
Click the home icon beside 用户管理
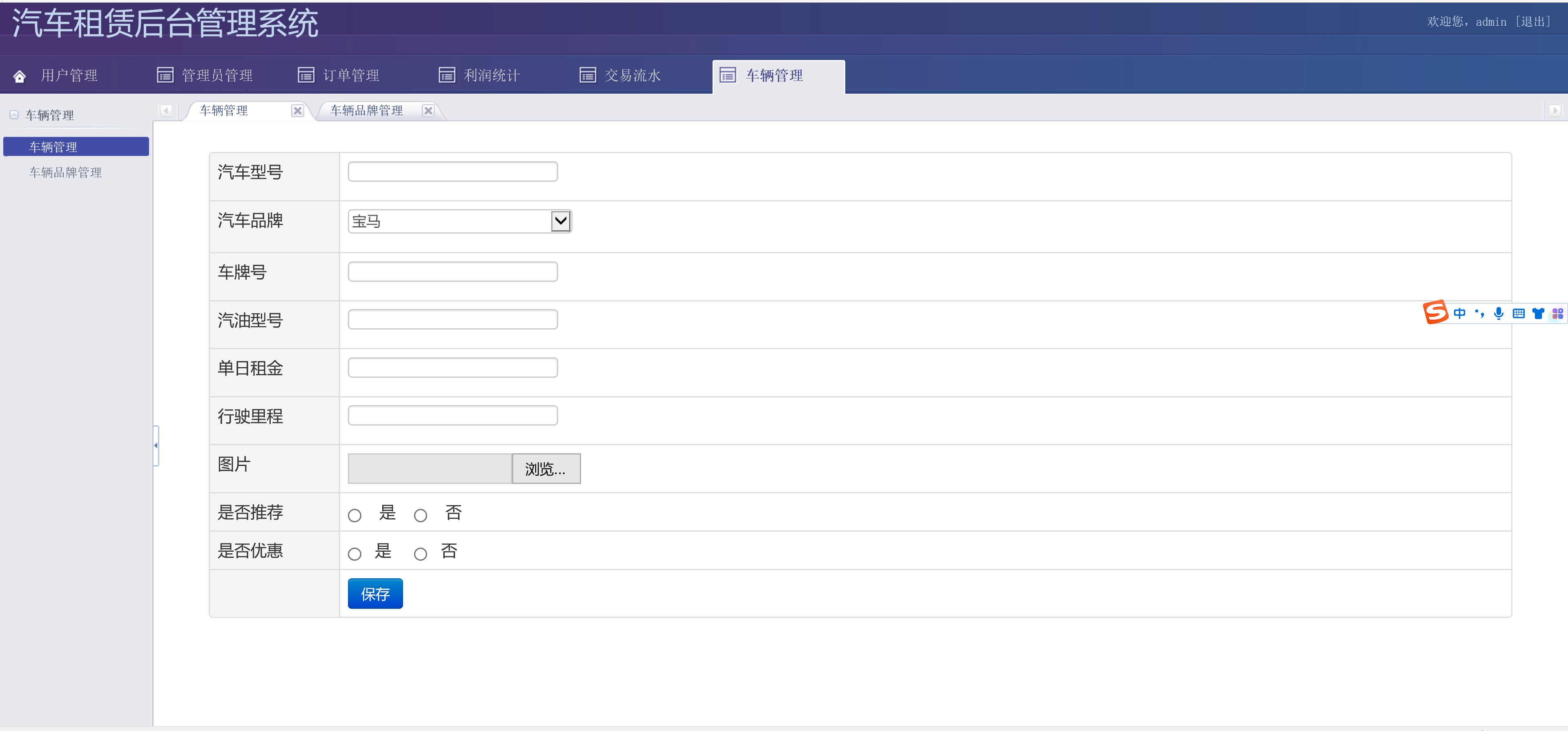[20, 76]
